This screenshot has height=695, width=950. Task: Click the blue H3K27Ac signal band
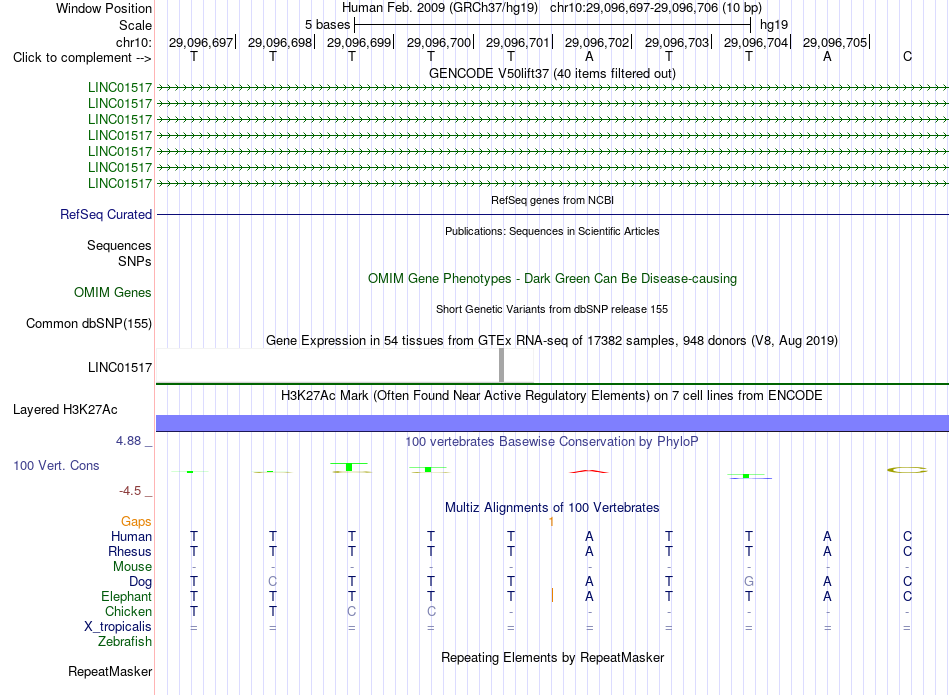[x=552, y=423]
